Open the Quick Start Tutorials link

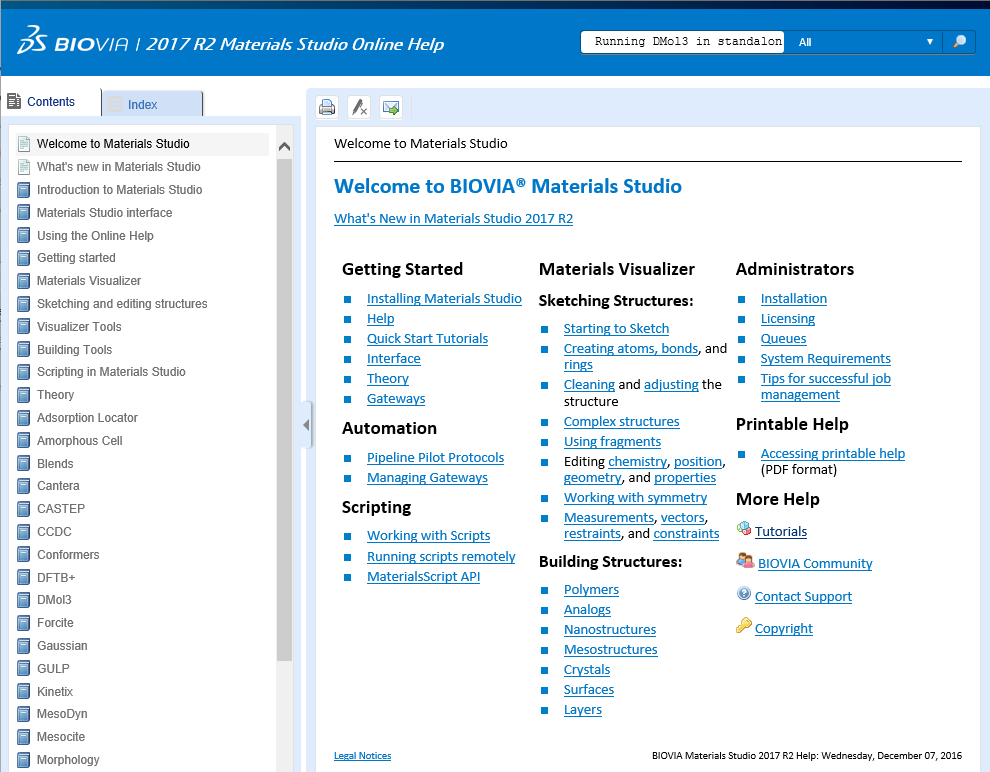(x=427, y=339)
